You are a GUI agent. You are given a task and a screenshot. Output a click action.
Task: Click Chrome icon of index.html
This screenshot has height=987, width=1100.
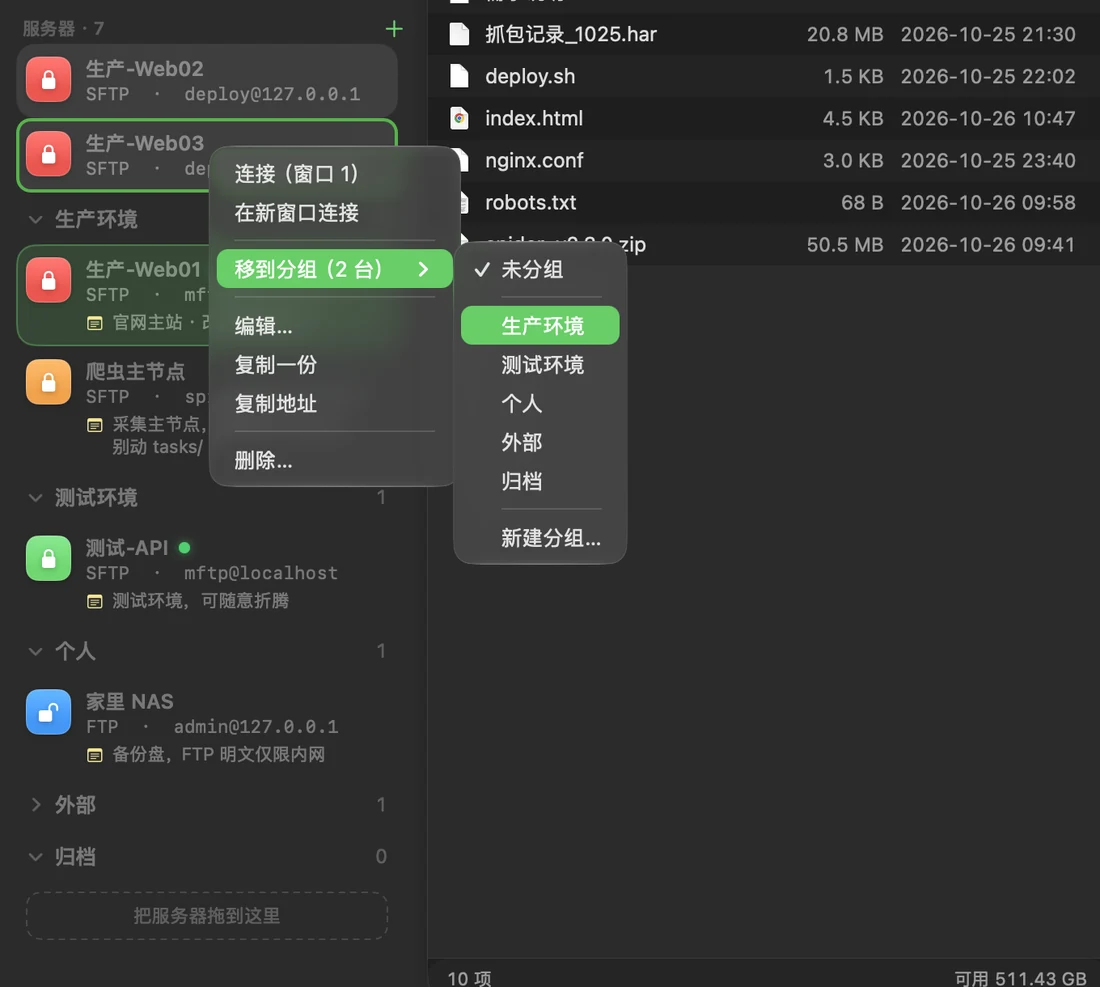460,118
